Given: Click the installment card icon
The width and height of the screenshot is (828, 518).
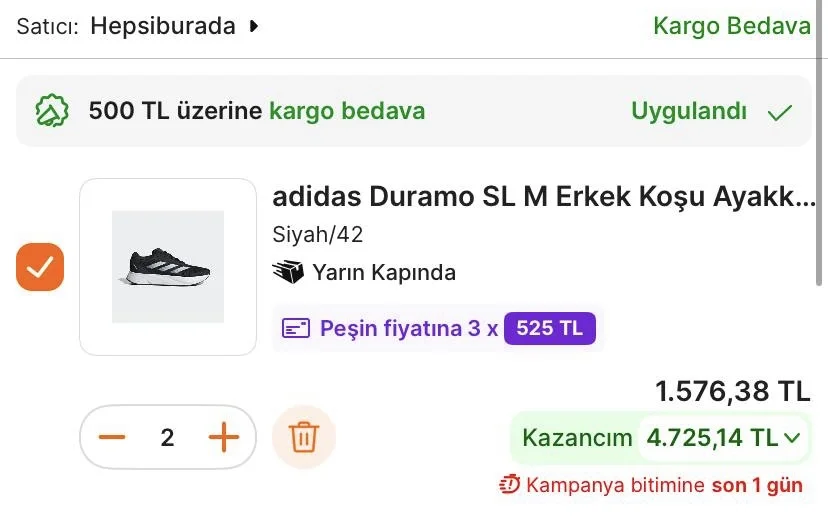Looking at the screenshot, I should coord(295,328).
